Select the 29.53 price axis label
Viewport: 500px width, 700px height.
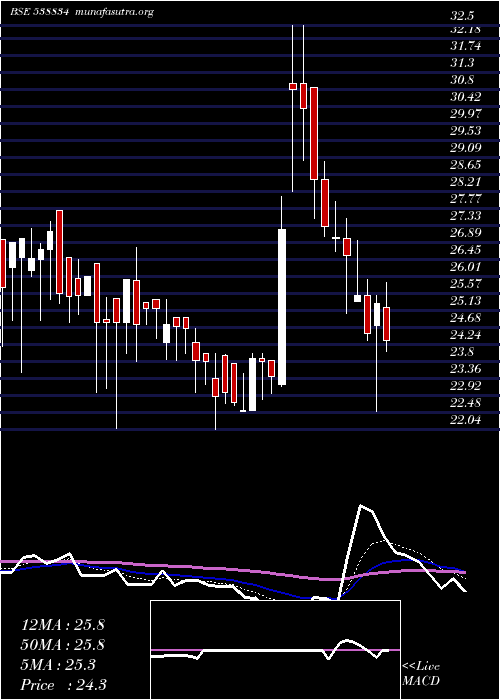tap(465, 131)
